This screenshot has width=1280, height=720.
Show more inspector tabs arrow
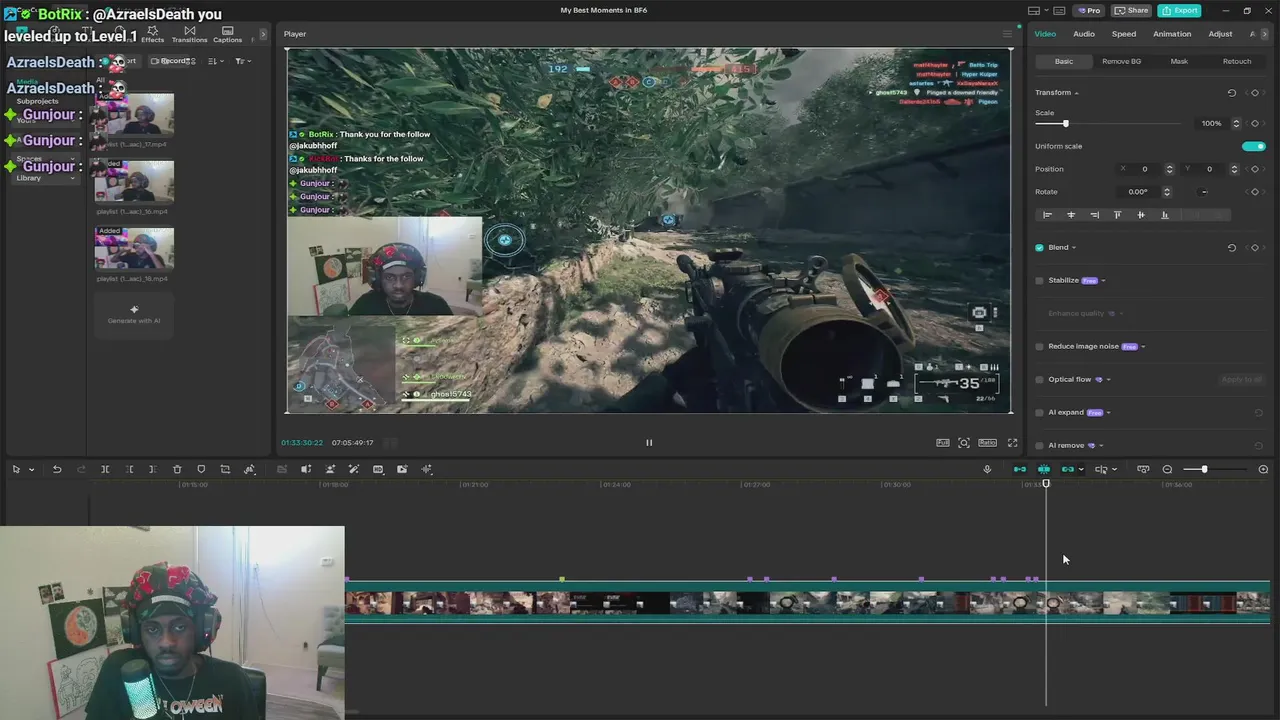1265,34
